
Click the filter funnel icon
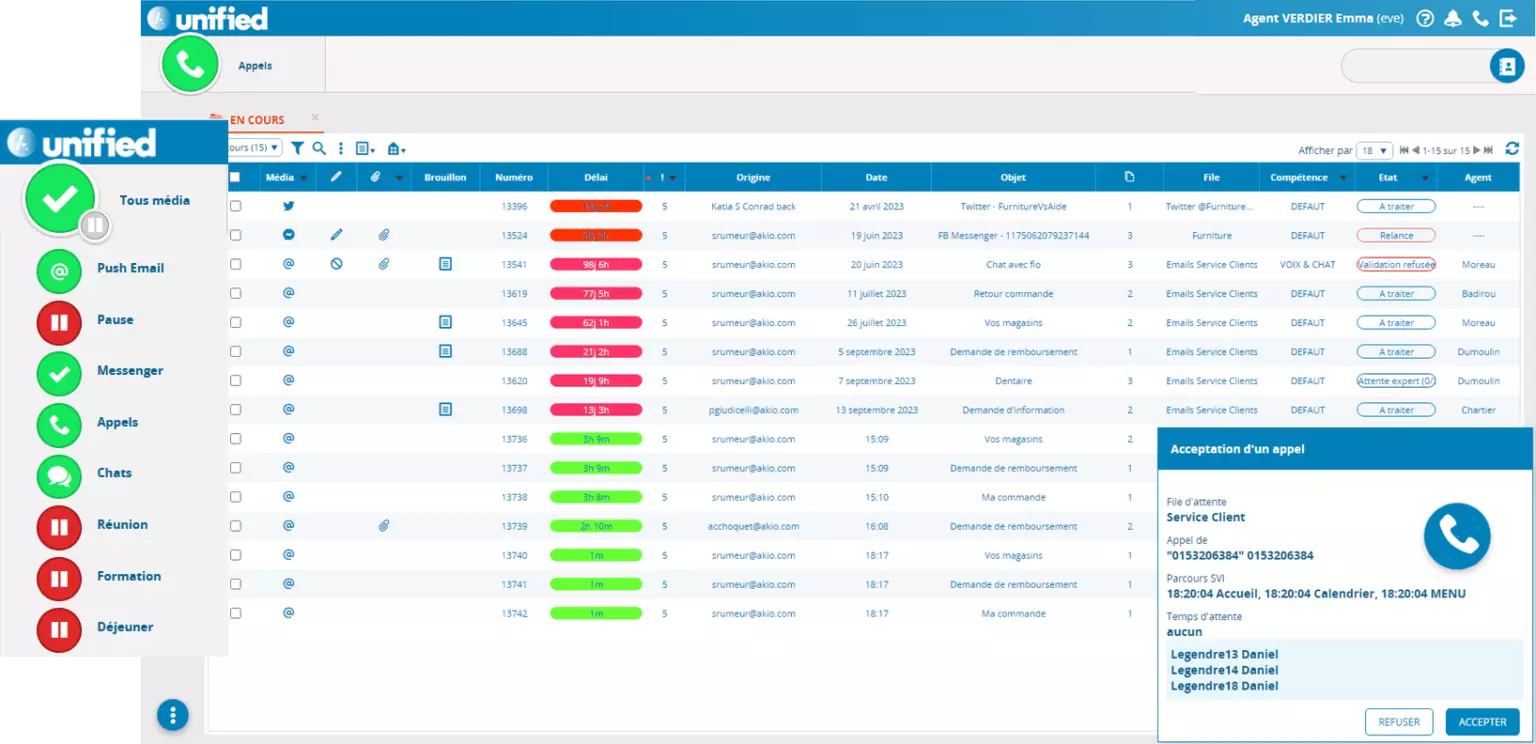tap(297, 148)
